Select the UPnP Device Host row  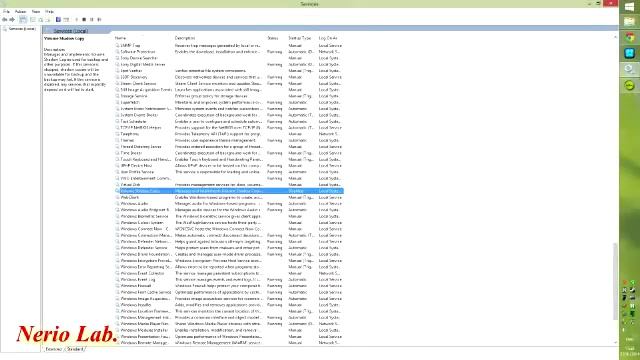click(x=229, y=166)
